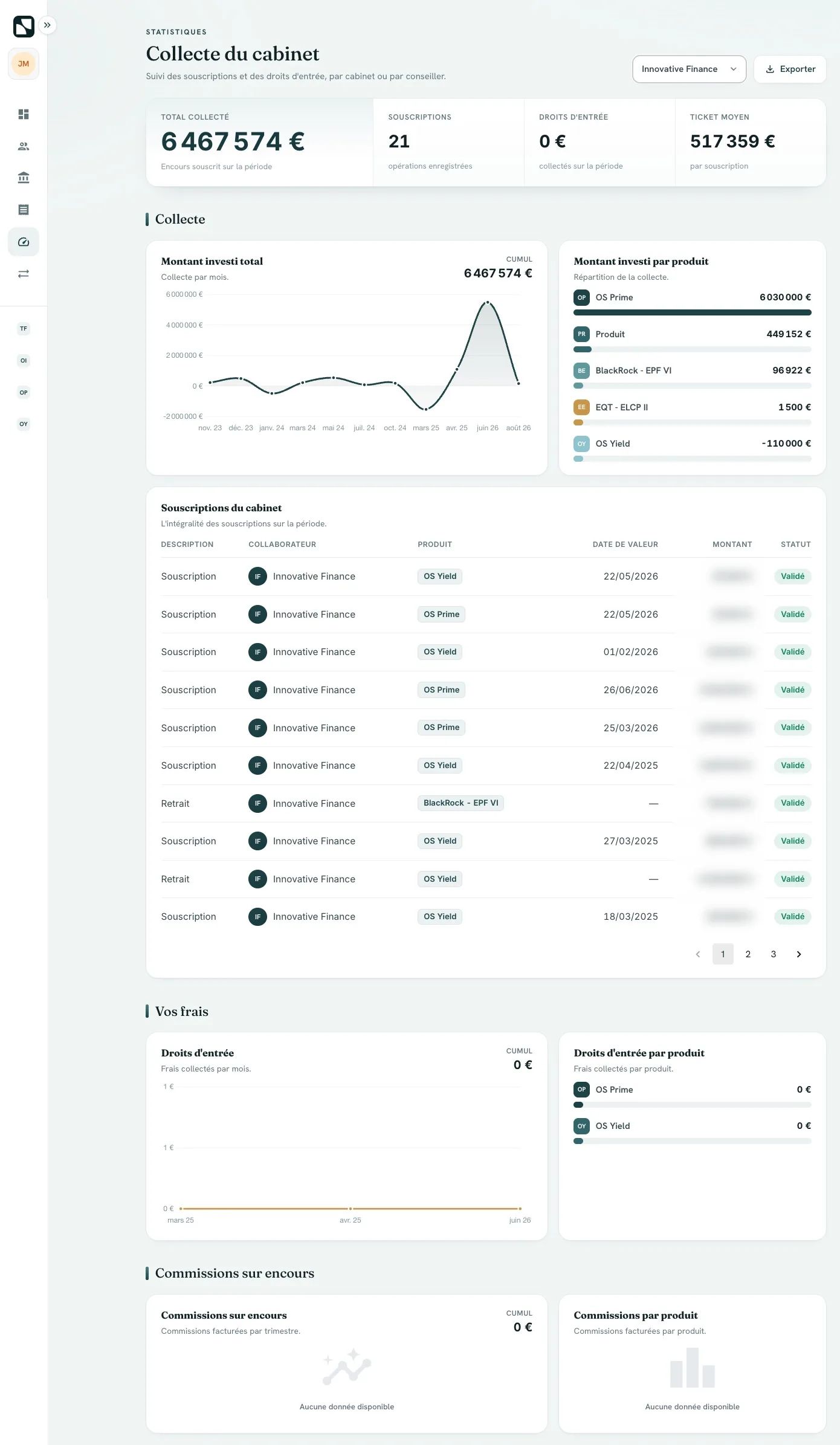Open the OP shortcut in the sidebar
840x1445 pixels.
(24, 392)
